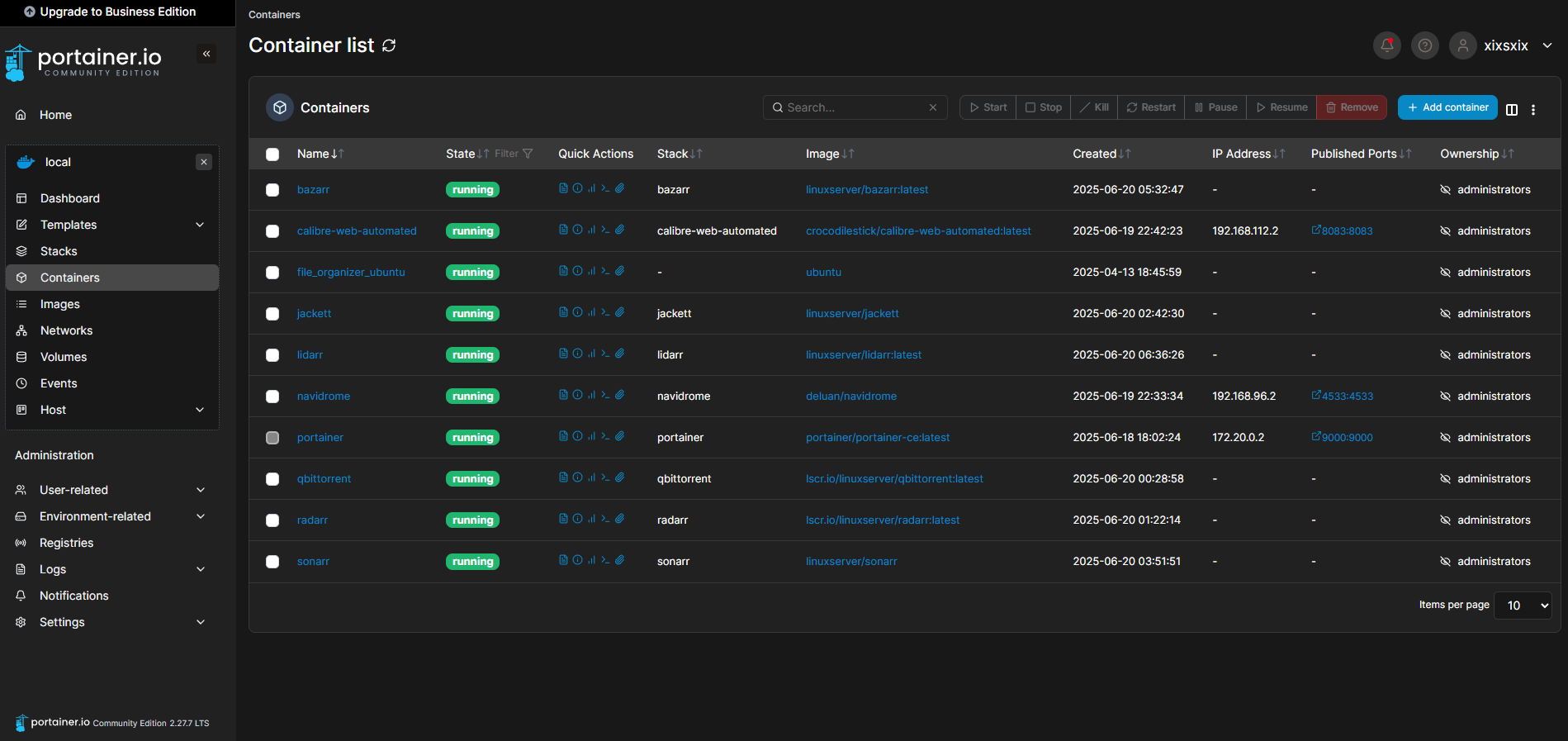Click the Remove button
Viewport: 1568px width, 741px height.
(x=1352, y=107)
